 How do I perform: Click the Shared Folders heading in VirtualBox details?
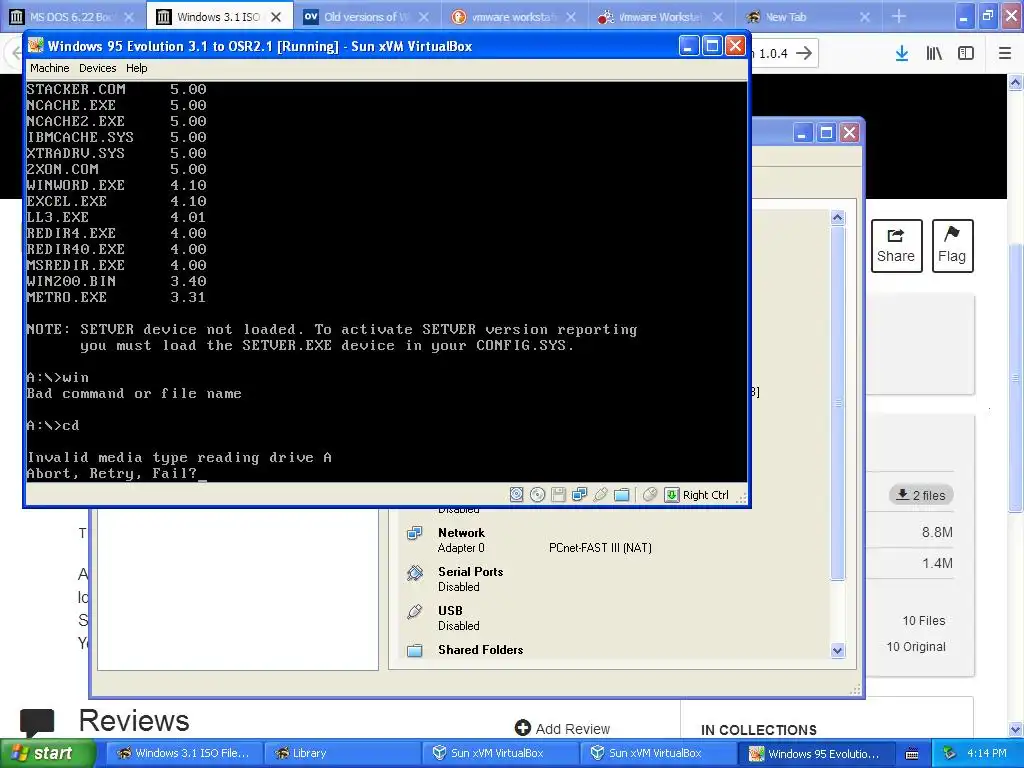[481, 650]
